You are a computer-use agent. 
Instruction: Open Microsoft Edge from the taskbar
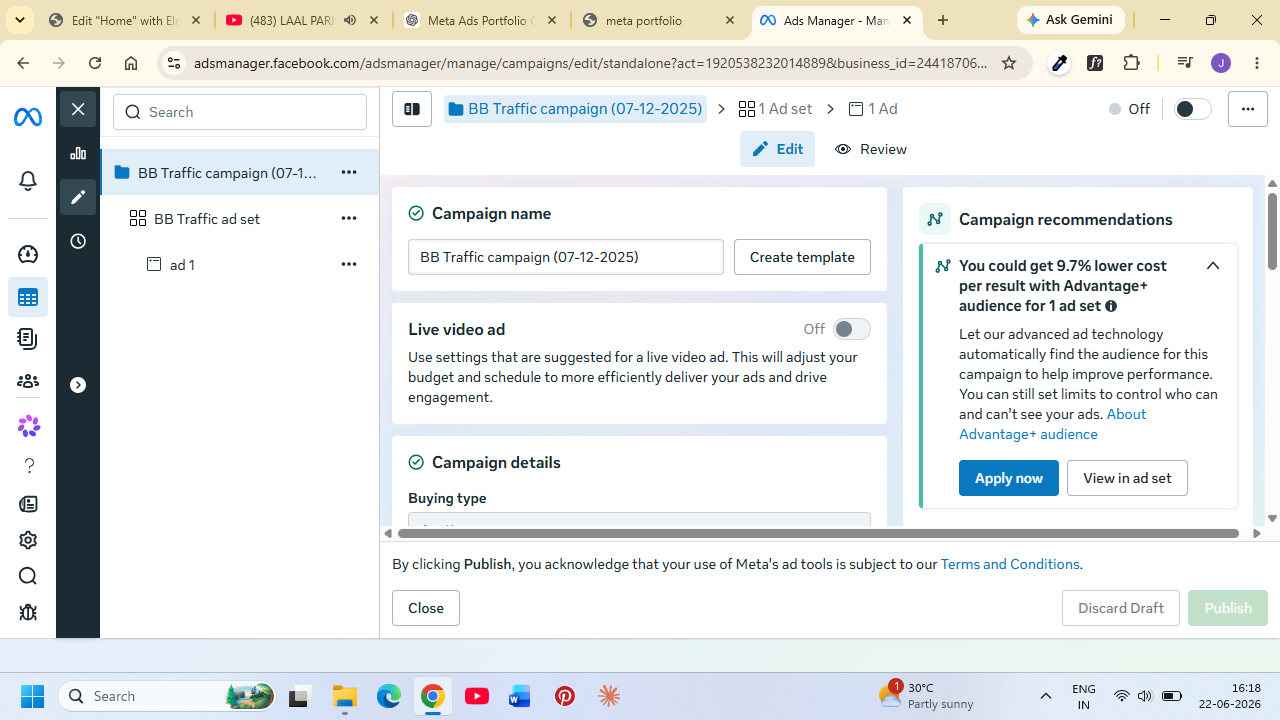coord(389,696)
